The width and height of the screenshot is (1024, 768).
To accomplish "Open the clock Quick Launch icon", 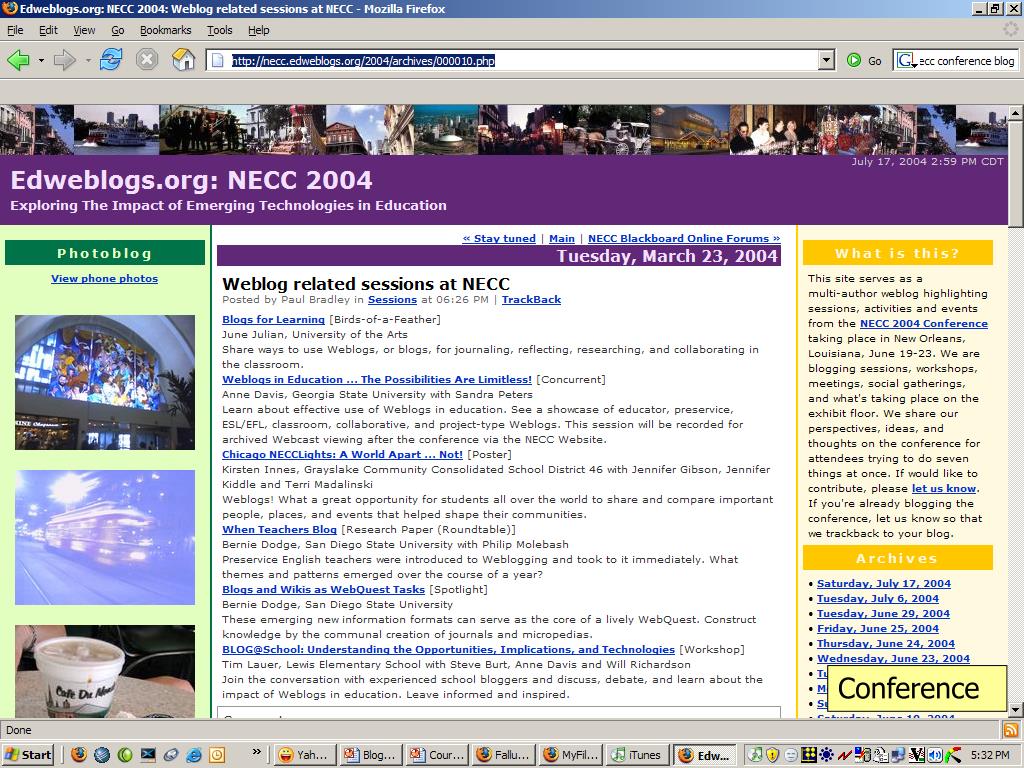I will tap(217, 755).
